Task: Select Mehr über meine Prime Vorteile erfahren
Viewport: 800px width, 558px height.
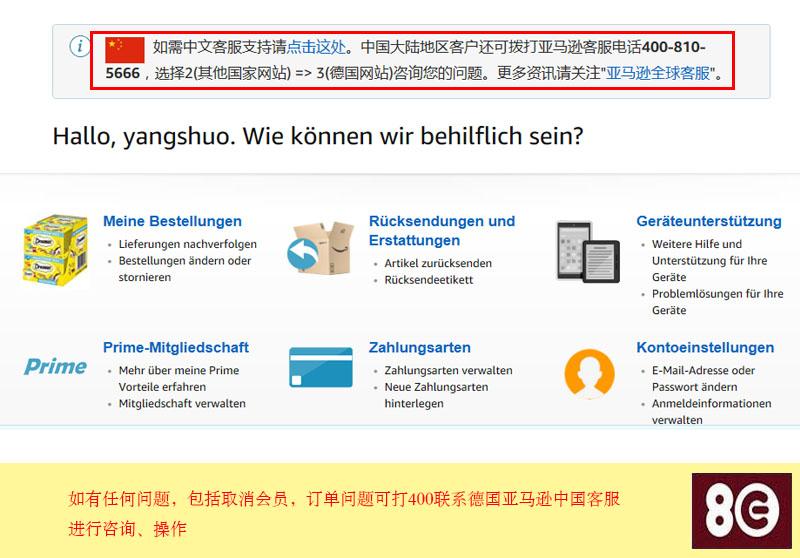Action: point(179,378)
